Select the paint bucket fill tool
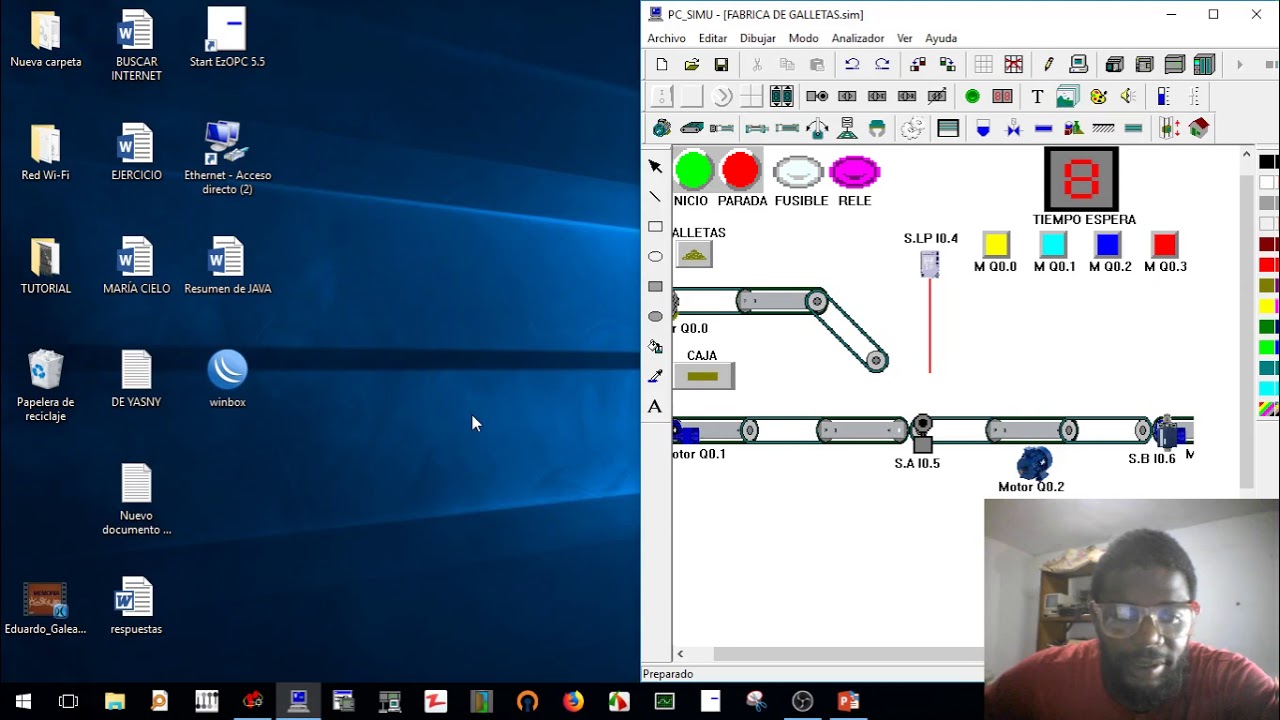This screenshot has height=720, width=1280. click(655, 346)
